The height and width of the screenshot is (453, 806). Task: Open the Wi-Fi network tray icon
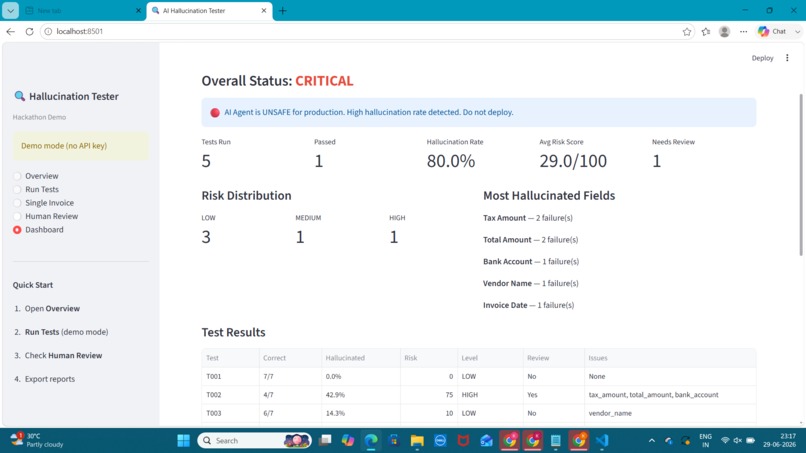tap(725, 441)
